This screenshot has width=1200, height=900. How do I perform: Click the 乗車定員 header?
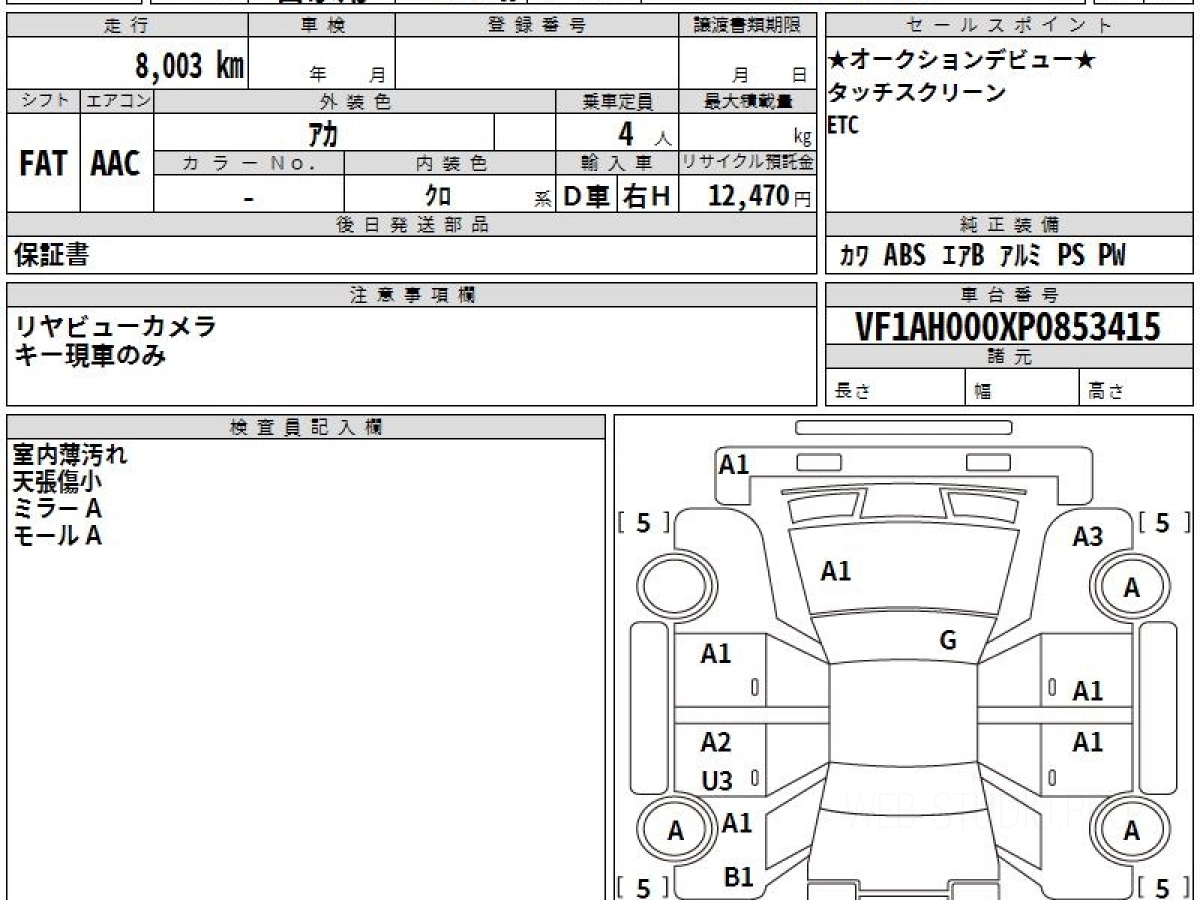pos(617,100)
